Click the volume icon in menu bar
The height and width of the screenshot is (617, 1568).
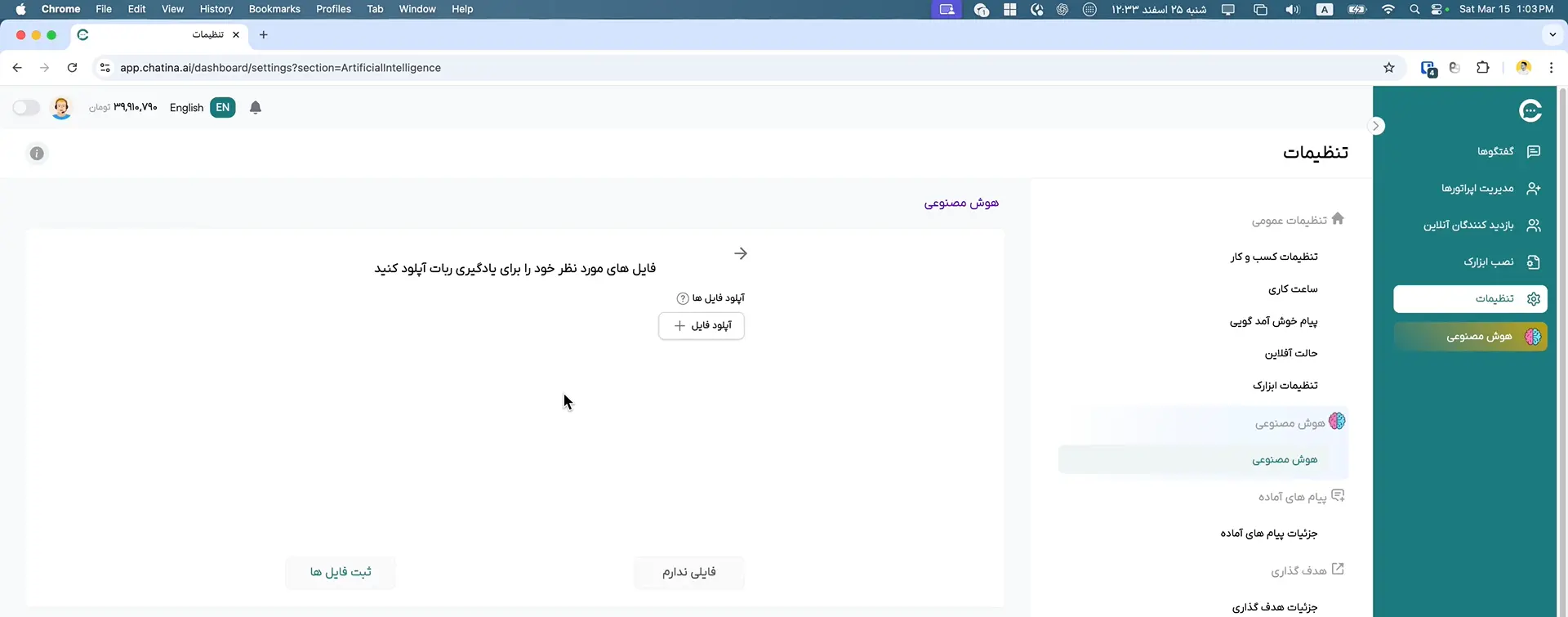1292,9
